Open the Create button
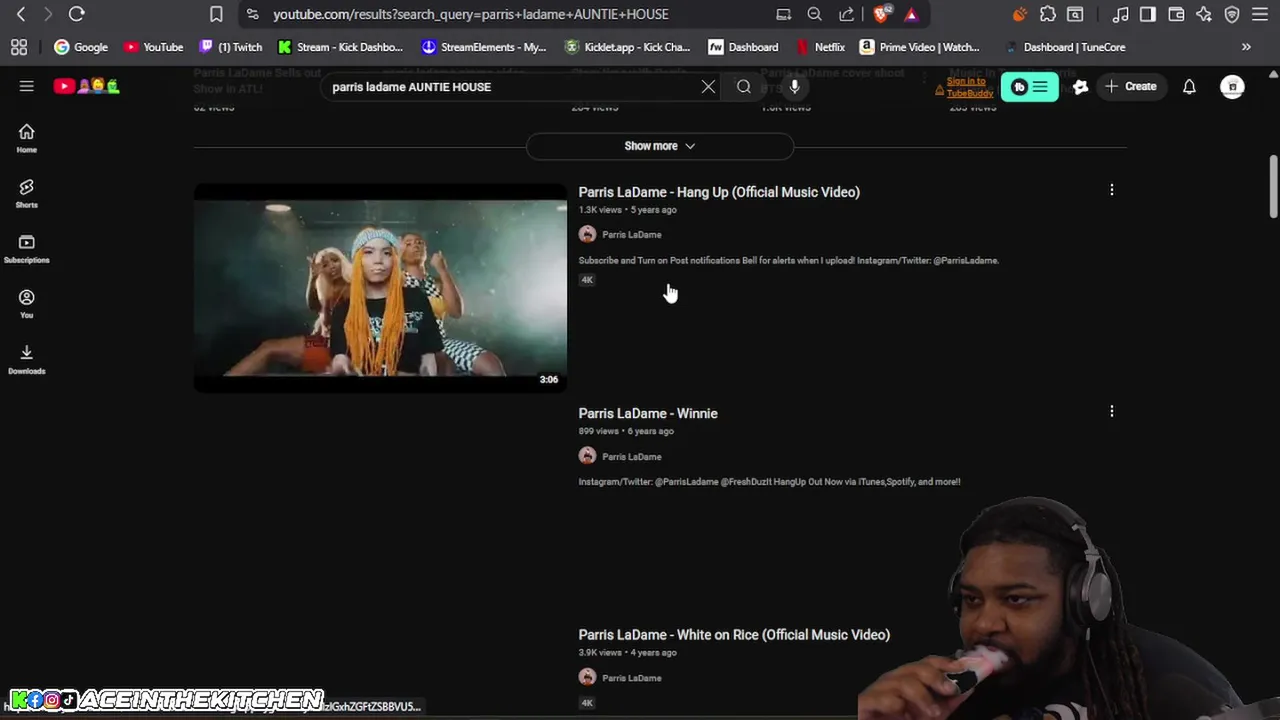1280x720 pixels. click(1130, 87)
